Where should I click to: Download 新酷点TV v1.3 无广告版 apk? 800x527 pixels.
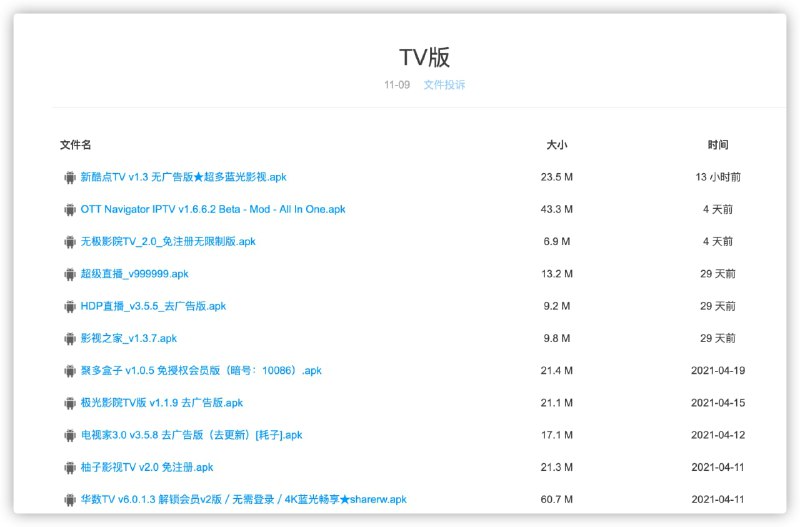click(183, 177)
